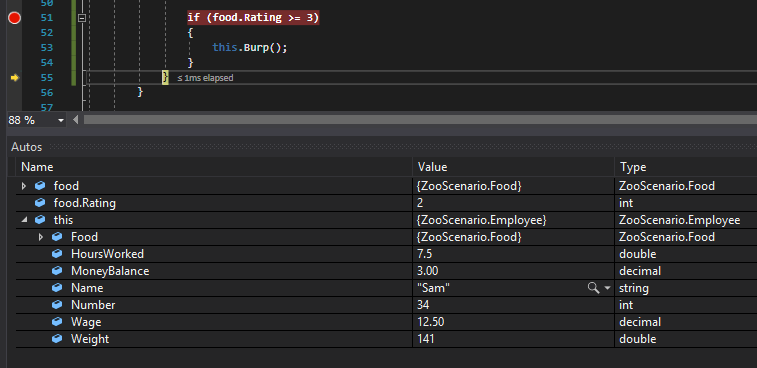Expand the Food property under this
The height and width of the screenshot is (368, 757).
[41, 237]
